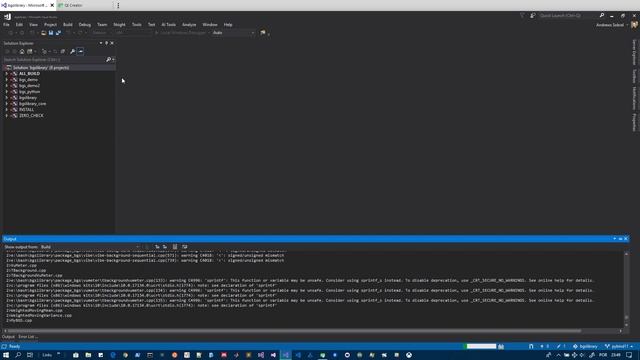
Task: Toggle the Preview Selected Items button
Action: pos(80,51)
